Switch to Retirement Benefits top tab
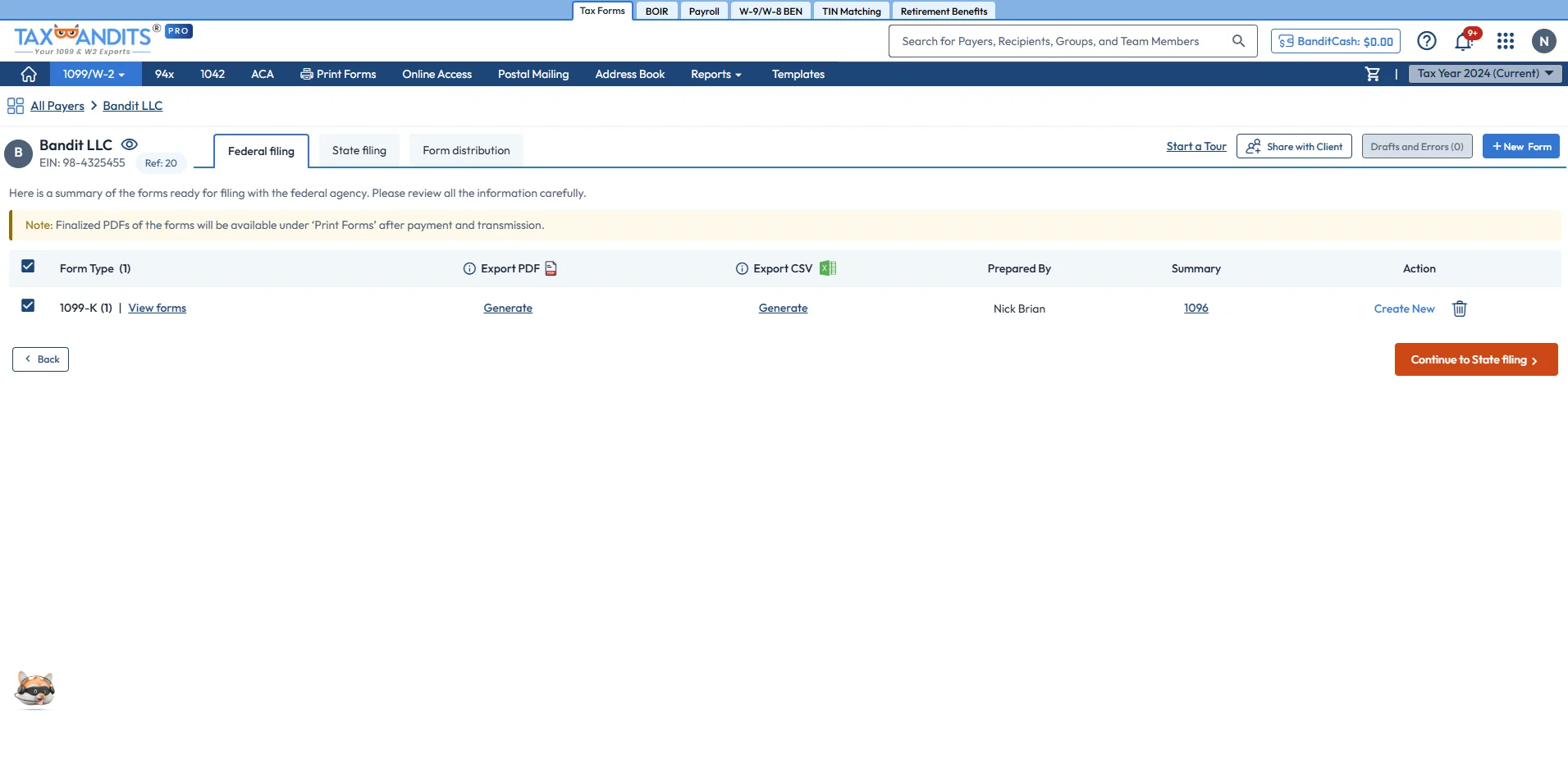 point(944,11)
